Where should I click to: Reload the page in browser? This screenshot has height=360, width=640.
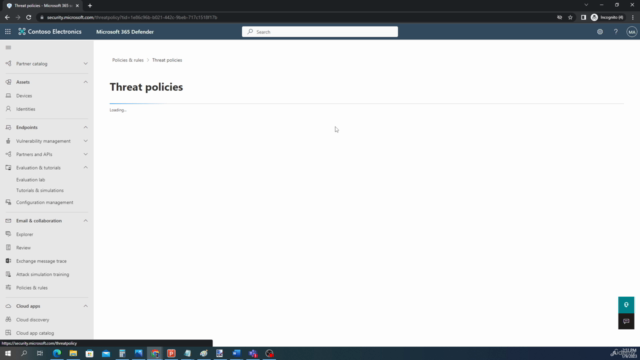(29, 17)
